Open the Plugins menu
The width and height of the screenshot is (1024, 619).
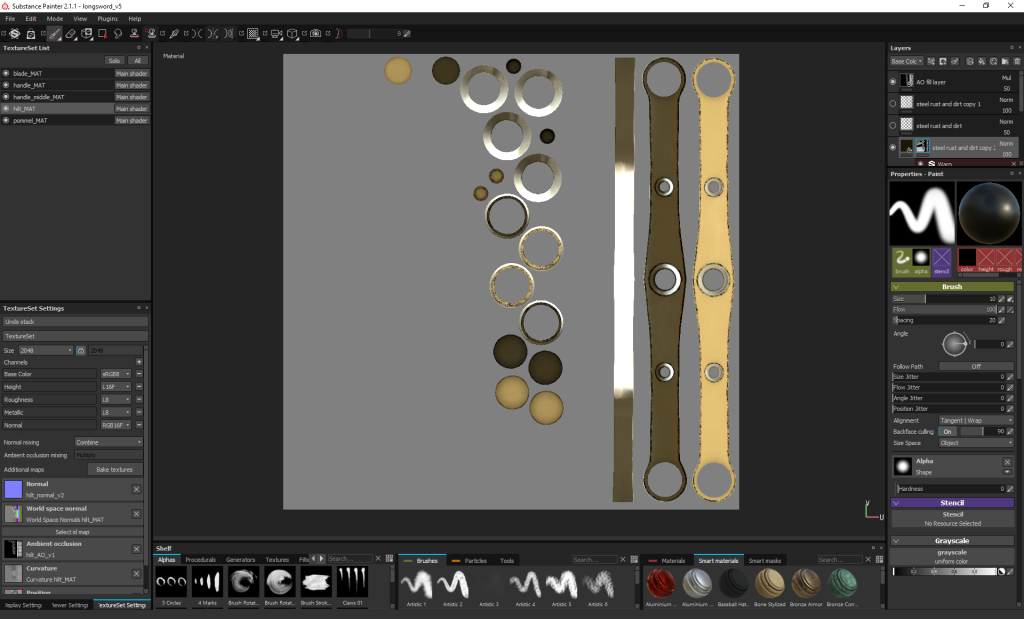click(108, 18)
